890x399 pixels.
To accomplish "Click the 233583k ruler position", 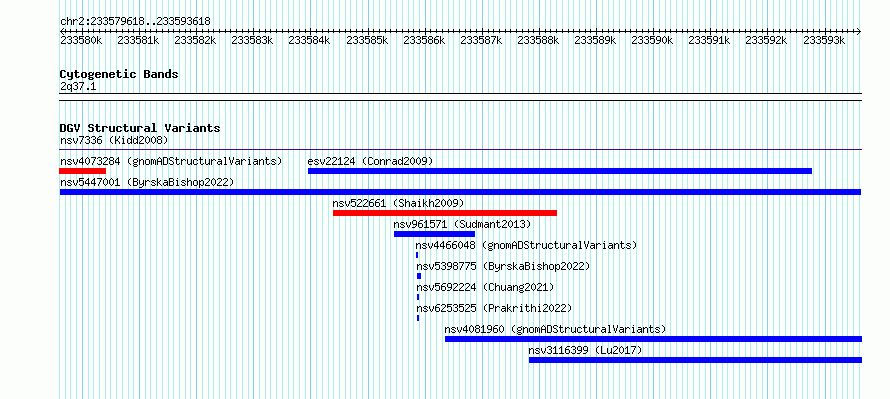I will click(253, 40).
